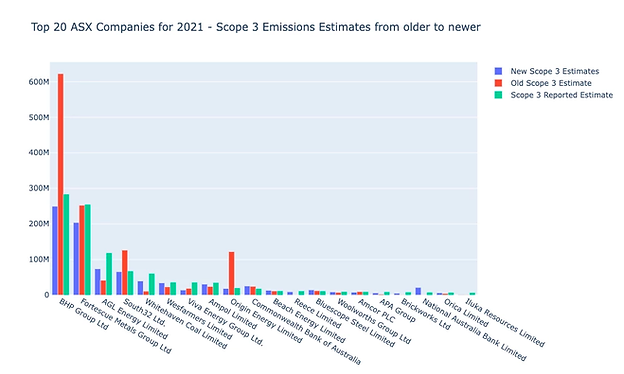
Task: Toggle Old Scope 3 Estimate legend entry
Action: click(x=543, y=83)
